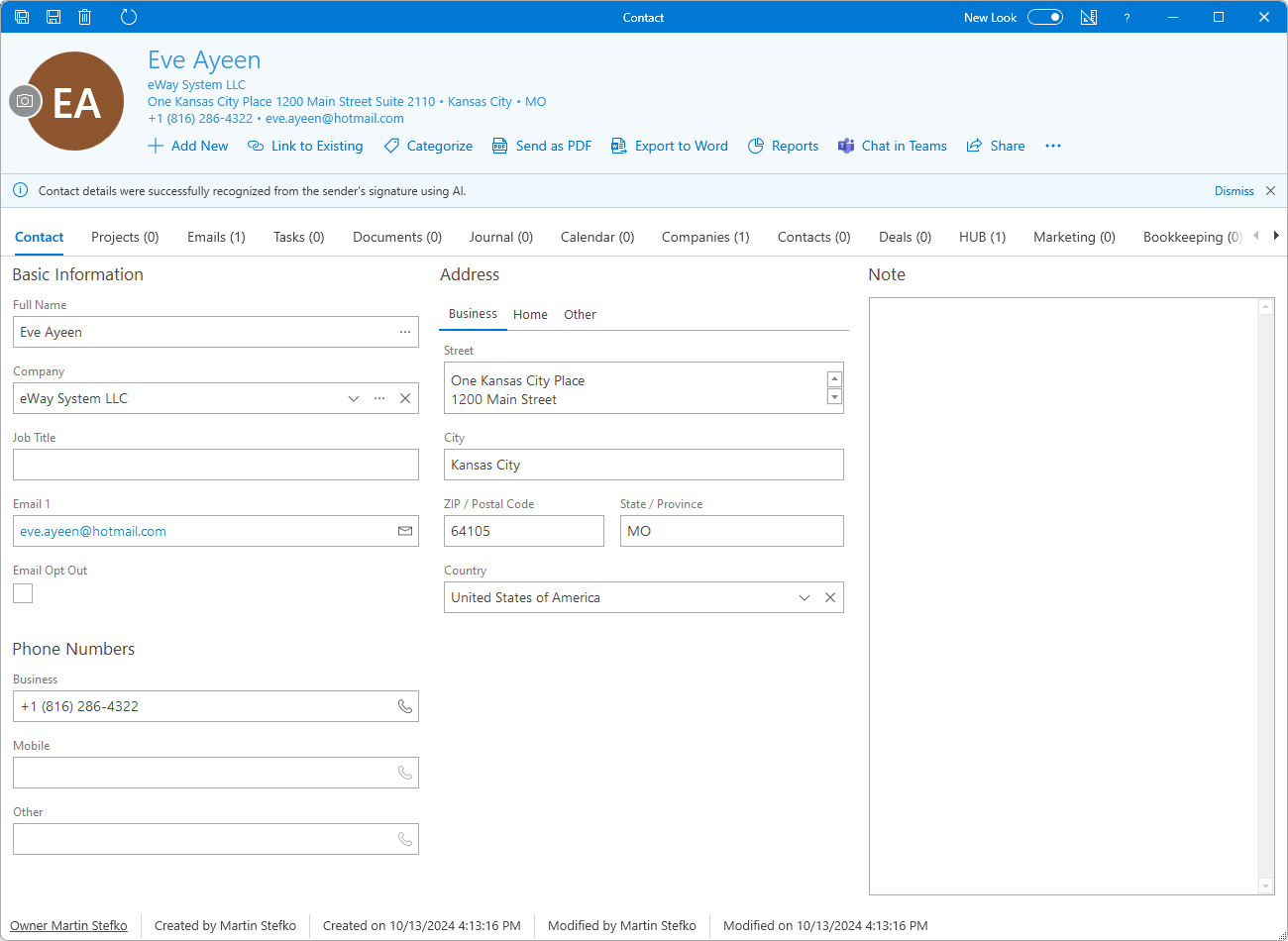Call business number via phone icon
1288x941 pixels.
pyautogui.click(x=405, y=706)
